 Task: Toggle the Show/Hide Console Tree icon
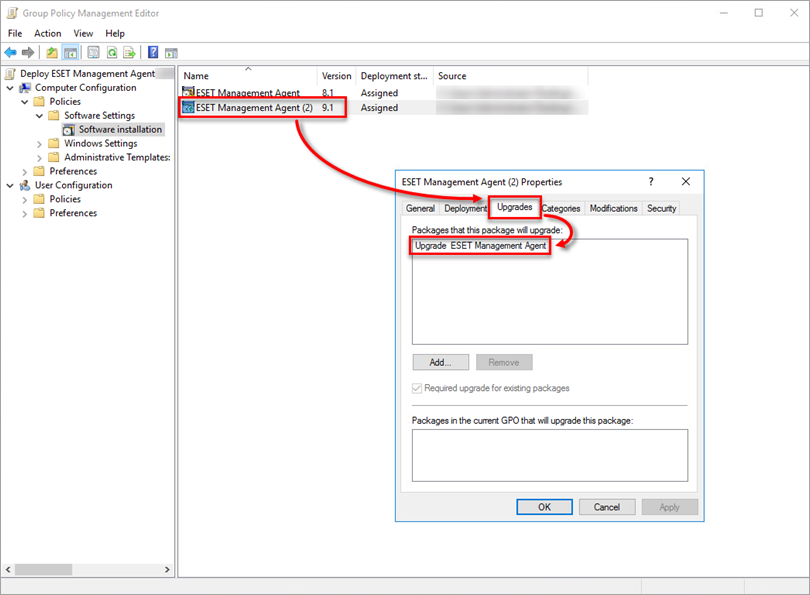[70, 52]
